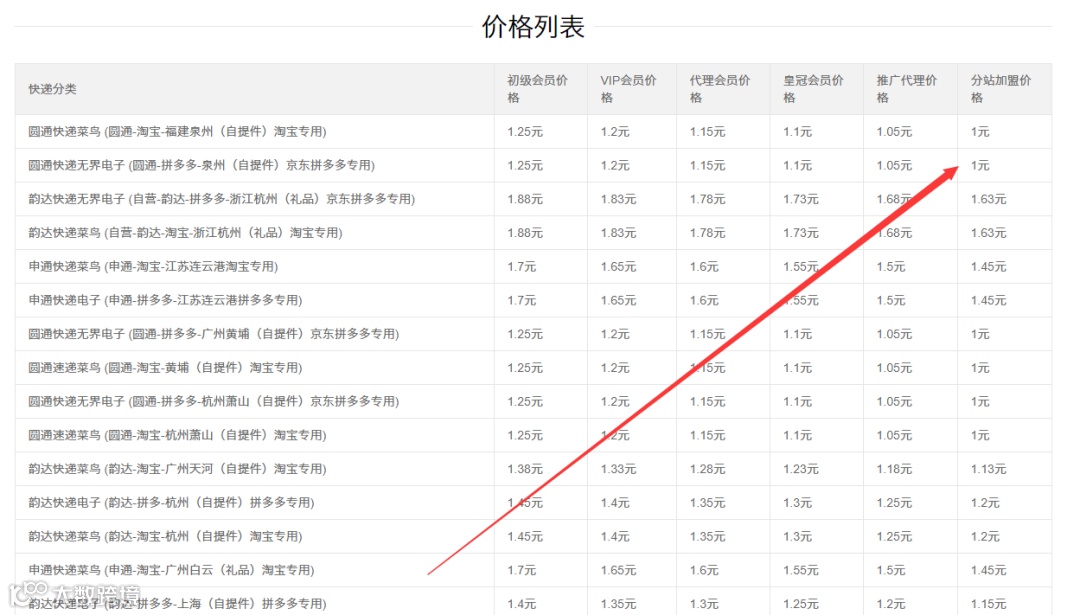Click 分站加盟 '1.63元' in 韵达-拼多多-浙江杭州 row
Viewport: 1080px width, 615px height.
(x=988, y=199)
